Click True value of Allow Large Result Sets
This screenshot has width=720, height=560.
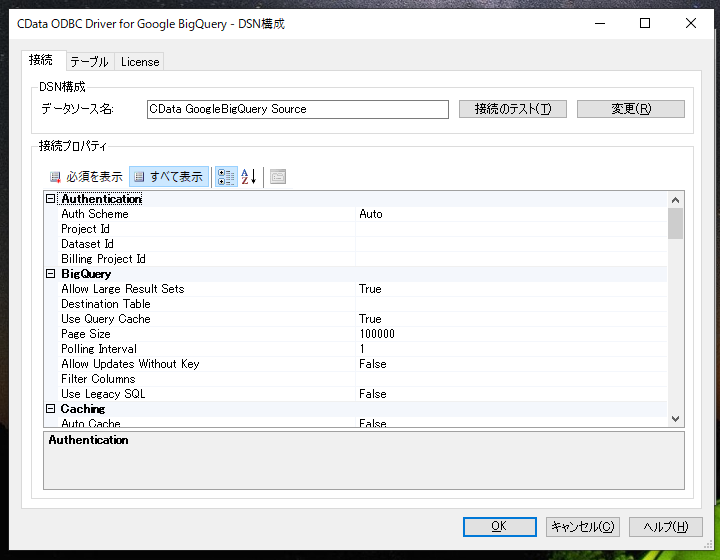[370, 289]
